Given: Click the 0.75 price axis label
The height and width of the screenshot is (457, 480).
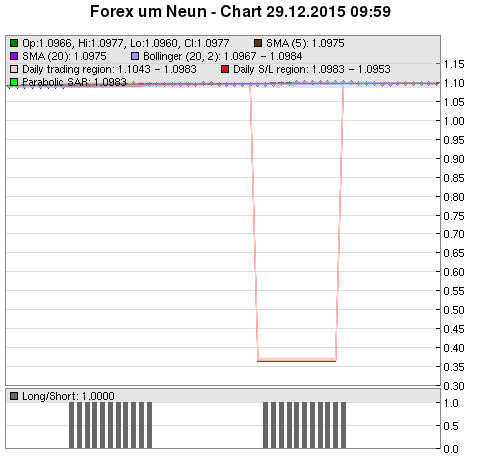Looking at the screenshot, I should point(454,216).
